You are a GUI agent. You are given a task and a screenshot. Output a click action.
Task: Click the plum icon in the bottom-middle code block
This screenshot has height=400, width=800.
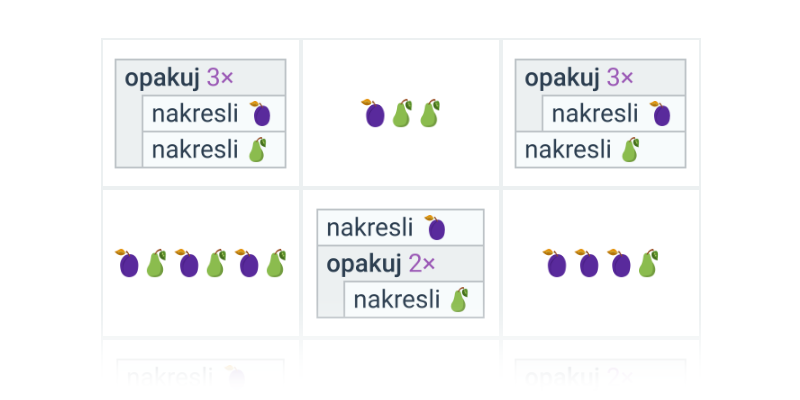click(435, 228)
